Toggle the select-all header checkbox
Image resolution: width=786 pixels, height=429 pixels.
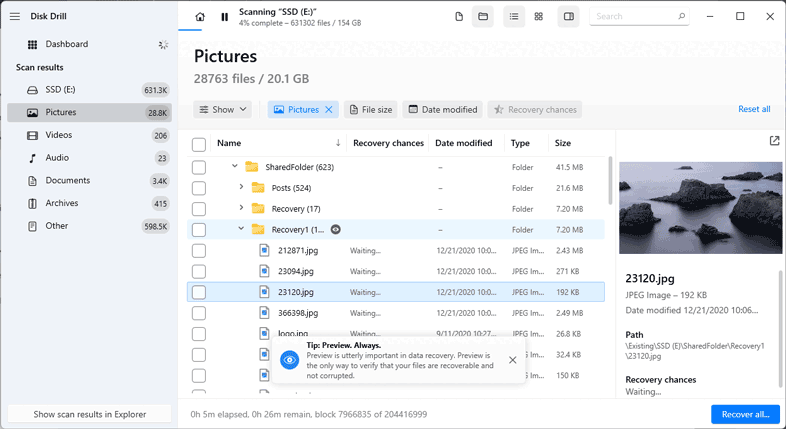199,144
